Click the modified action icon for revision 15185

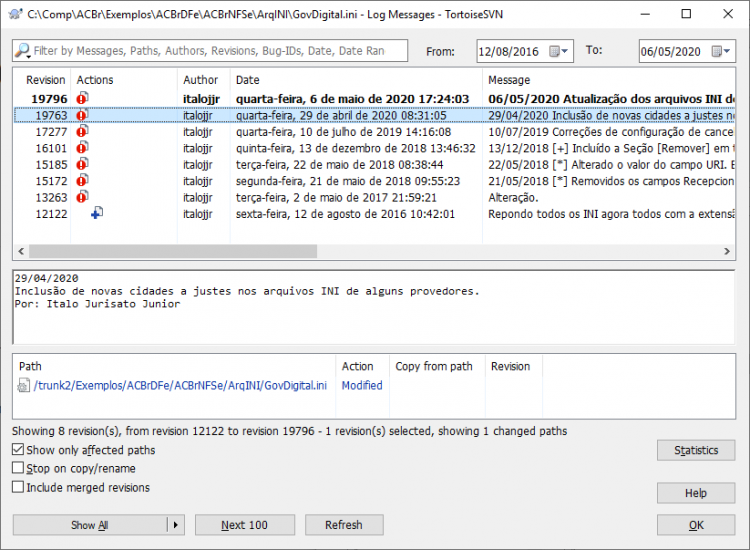point(82,164)
